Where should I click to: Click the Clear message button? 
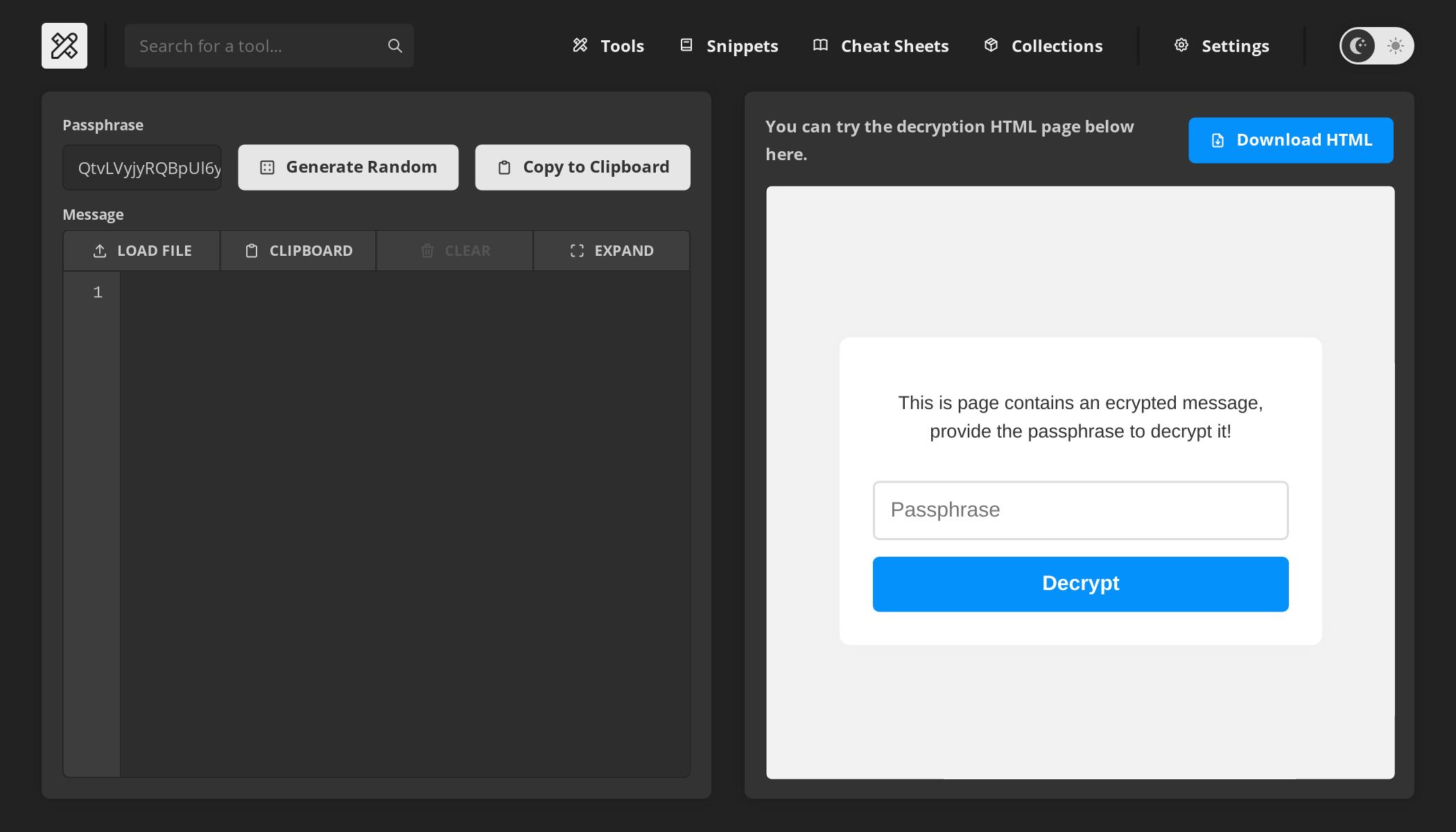(455, 251)
